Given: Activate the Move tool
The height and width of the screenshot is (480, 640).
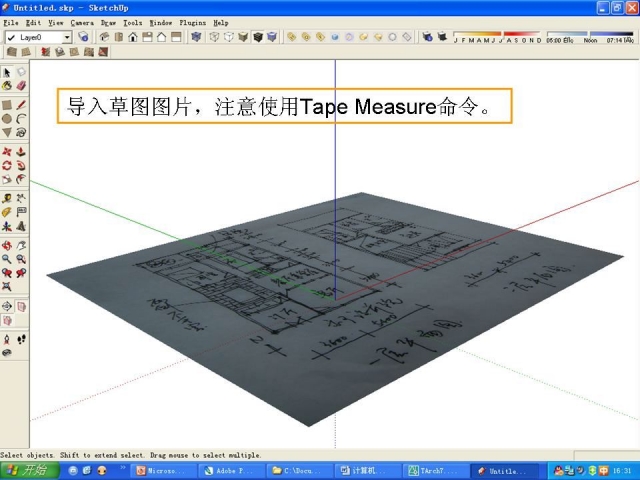Looking at the screenshot, I should point(7,152).
